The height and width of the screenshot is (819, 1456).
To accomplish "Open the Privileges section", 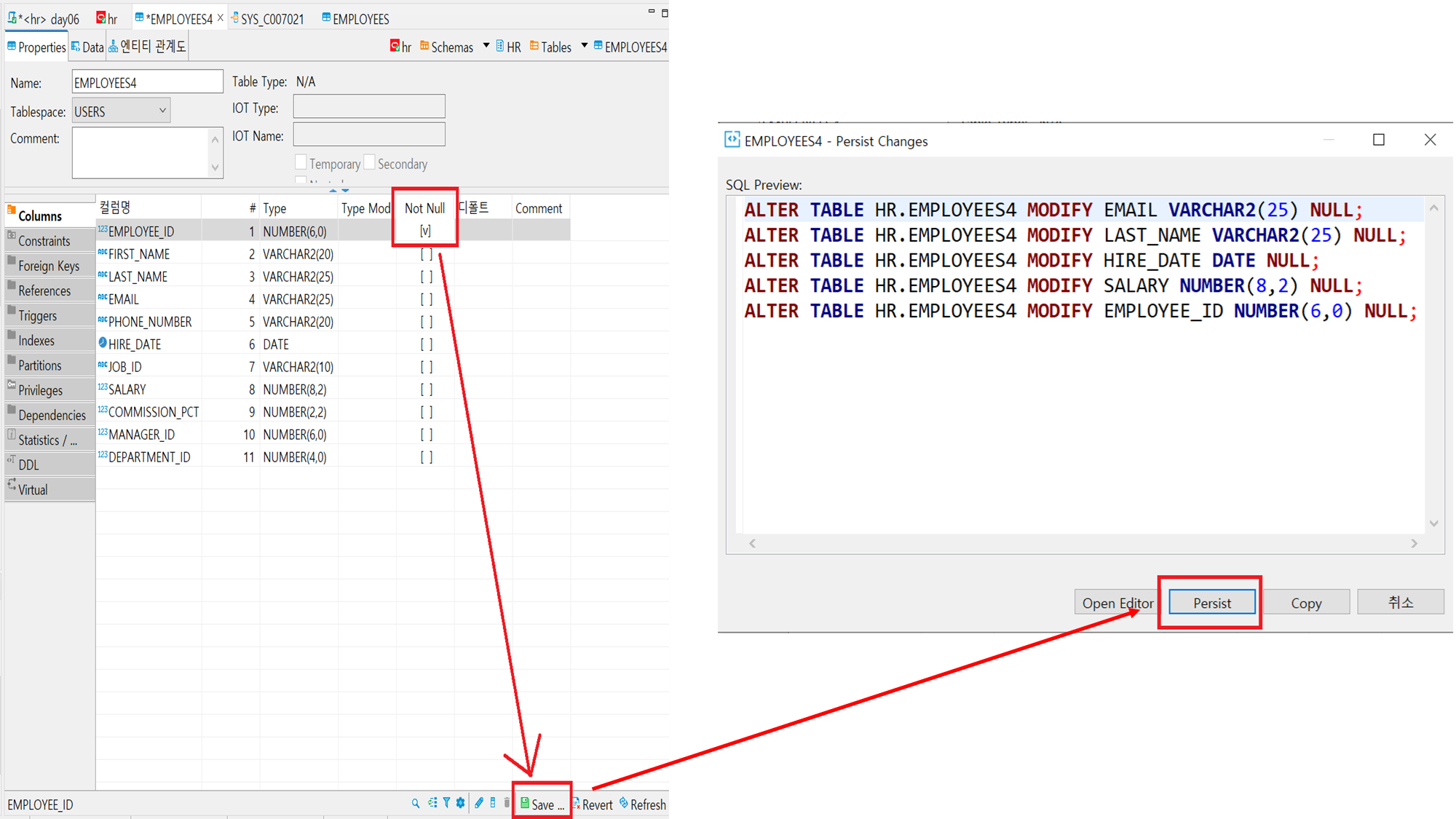I will tap(50, 390).
